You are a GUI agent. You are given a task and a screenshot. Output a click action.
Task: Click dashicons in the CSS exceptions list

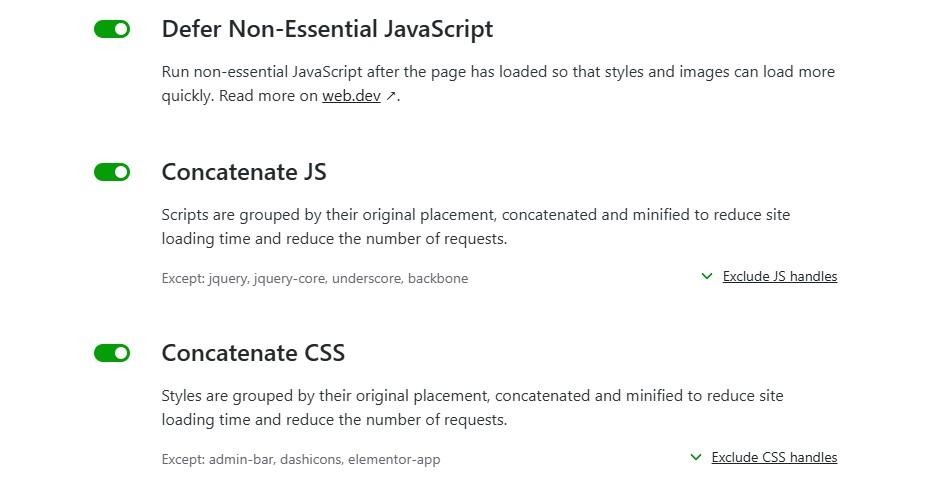(x=311, y=460)
